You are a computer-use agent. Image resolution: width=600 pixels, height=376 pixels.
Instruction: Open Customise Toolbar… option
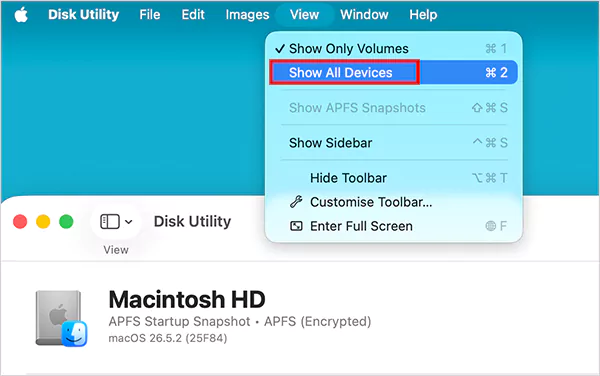pyautogui.click(x=393, y=202)
